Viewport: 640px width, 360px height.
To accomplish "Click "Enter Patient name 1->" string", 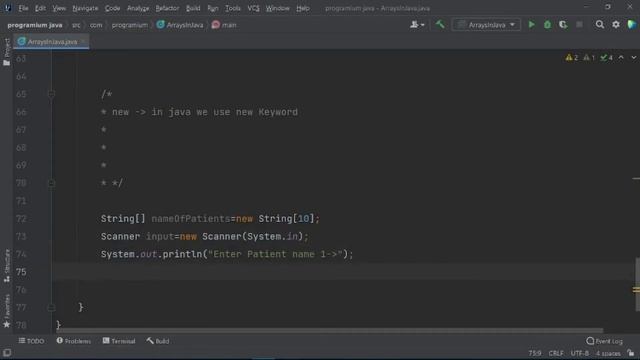I will 275,254.
